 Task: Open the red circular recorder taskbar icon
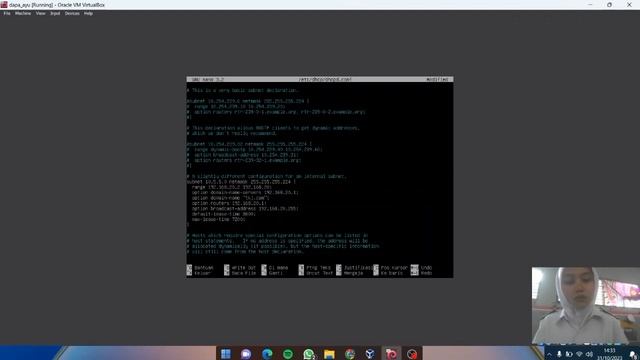pos(412,353)
